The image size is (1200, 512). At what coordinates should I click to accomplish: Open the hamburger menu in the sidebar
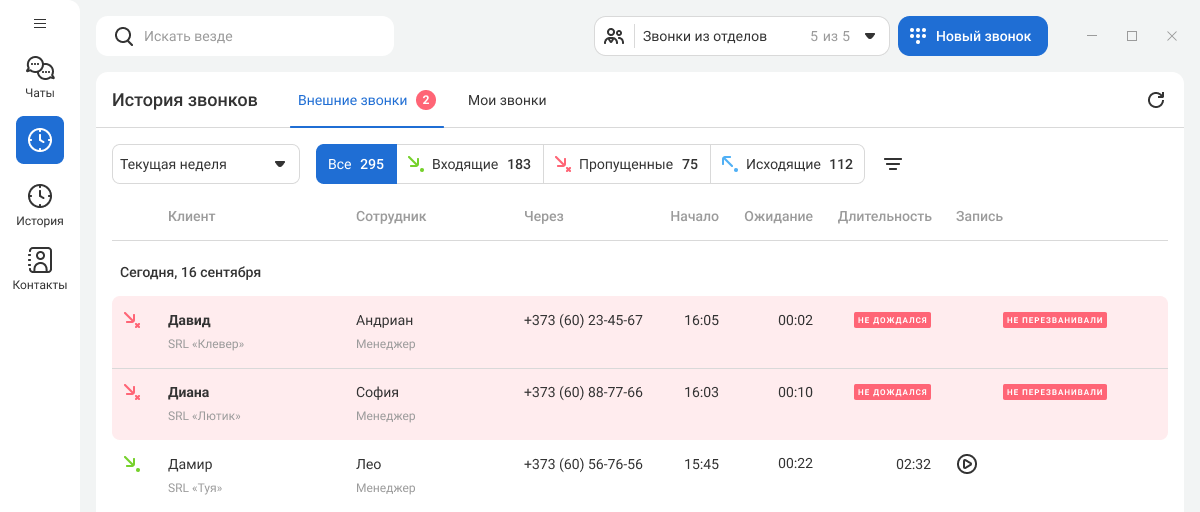[x=40, y=23]
